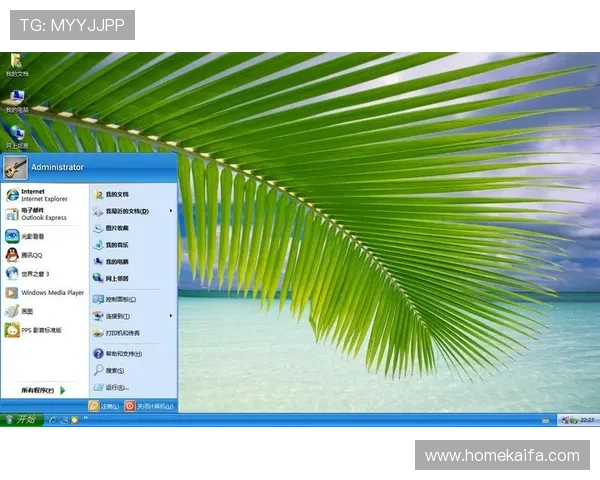Click the 开始 Start button on the taskbar
The height and width of the screenshot is (480, 600).
[20, 420]
